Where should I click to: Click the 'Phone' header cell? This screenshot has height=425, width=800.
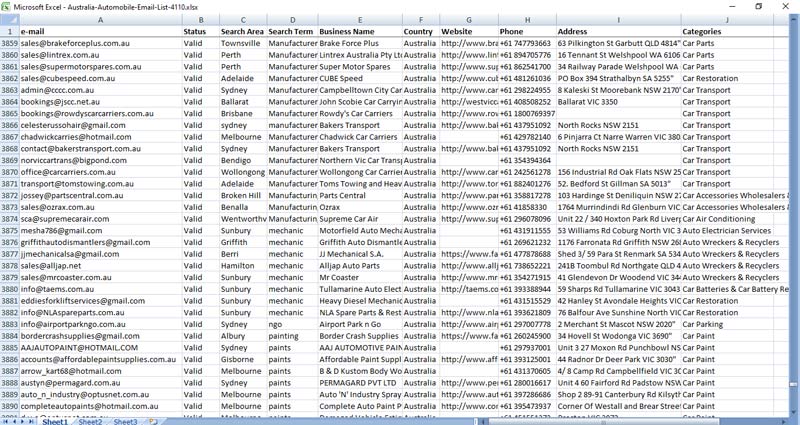(x=527, y=32)
